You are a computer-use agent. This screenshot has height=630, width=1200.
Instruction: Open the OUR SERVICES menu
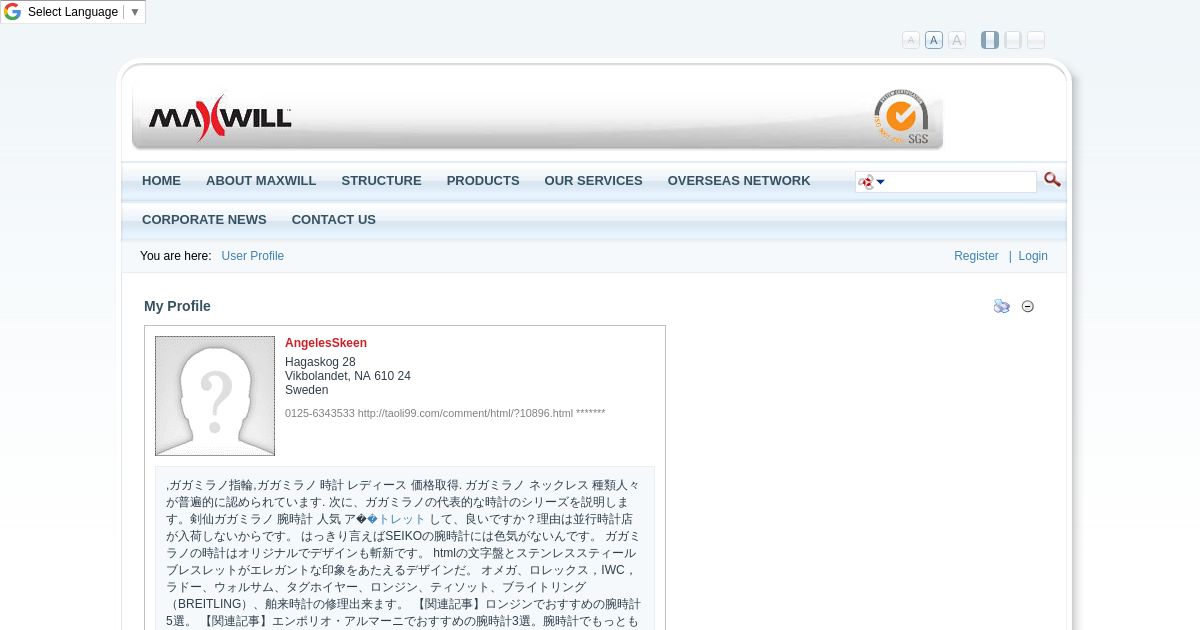593,181
